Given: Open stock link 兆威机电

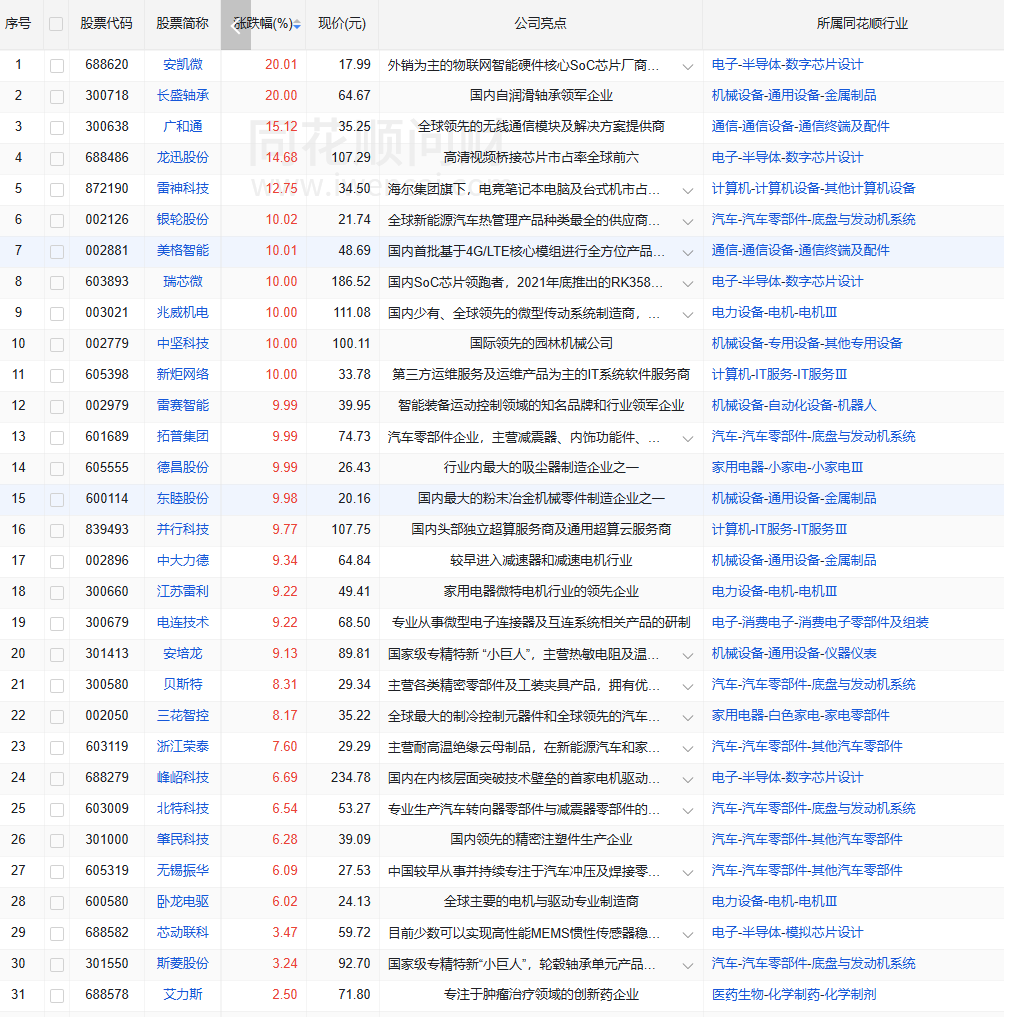Looking at the screenshot, I should point(183,313).
